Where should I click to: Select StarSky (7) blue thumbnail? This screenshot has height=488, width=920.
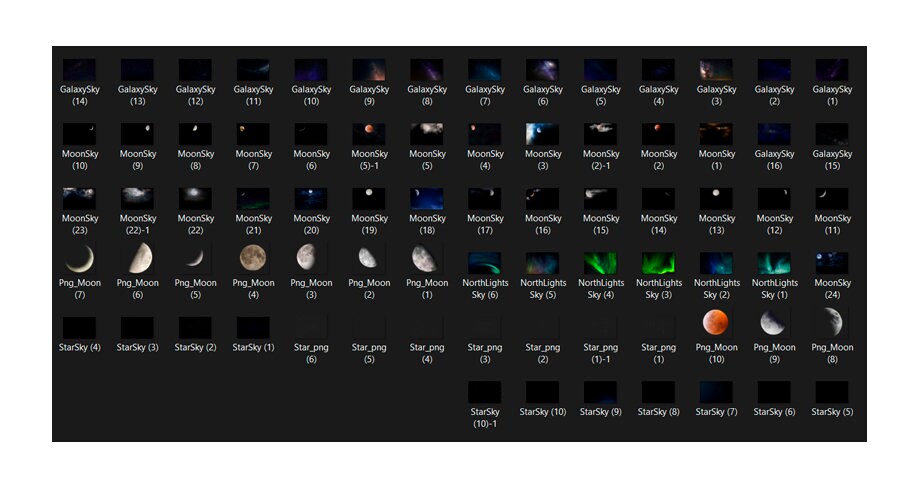click(716, 392)
